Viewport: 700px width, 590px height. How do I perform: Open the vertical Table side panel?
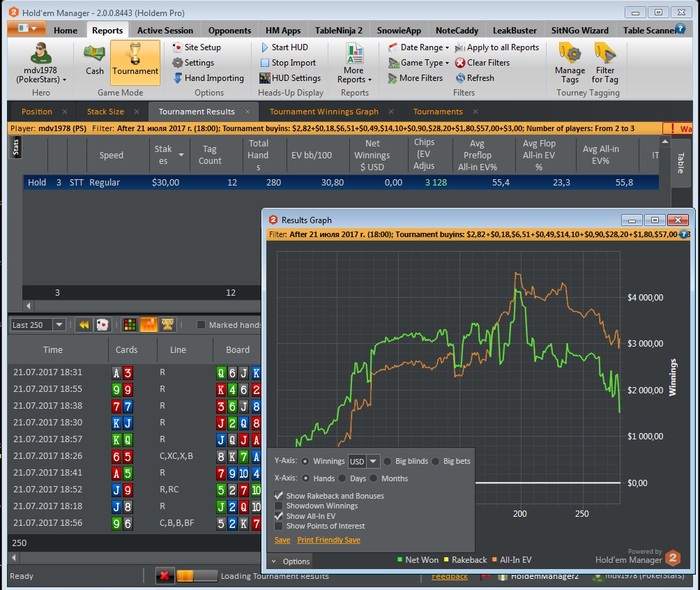tap(680, 163)
